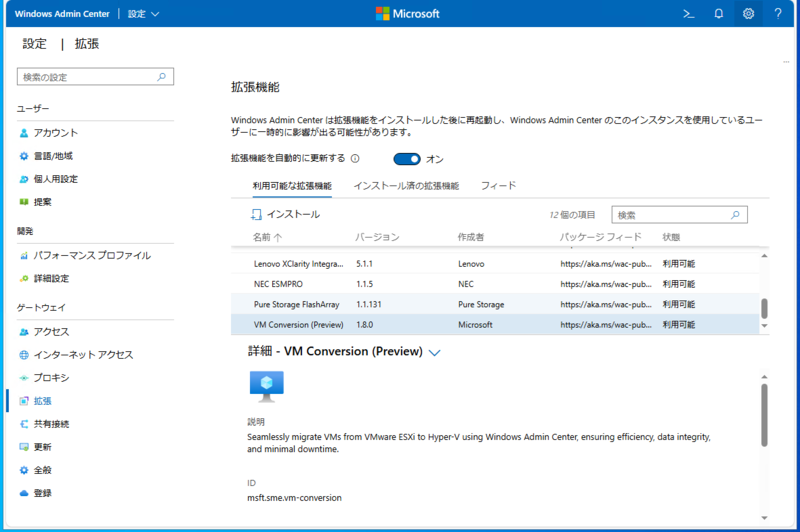Click the 個人用設定 icon in sidebar
The height and width of the screenshot is (532, 800).
pos(24,179)
